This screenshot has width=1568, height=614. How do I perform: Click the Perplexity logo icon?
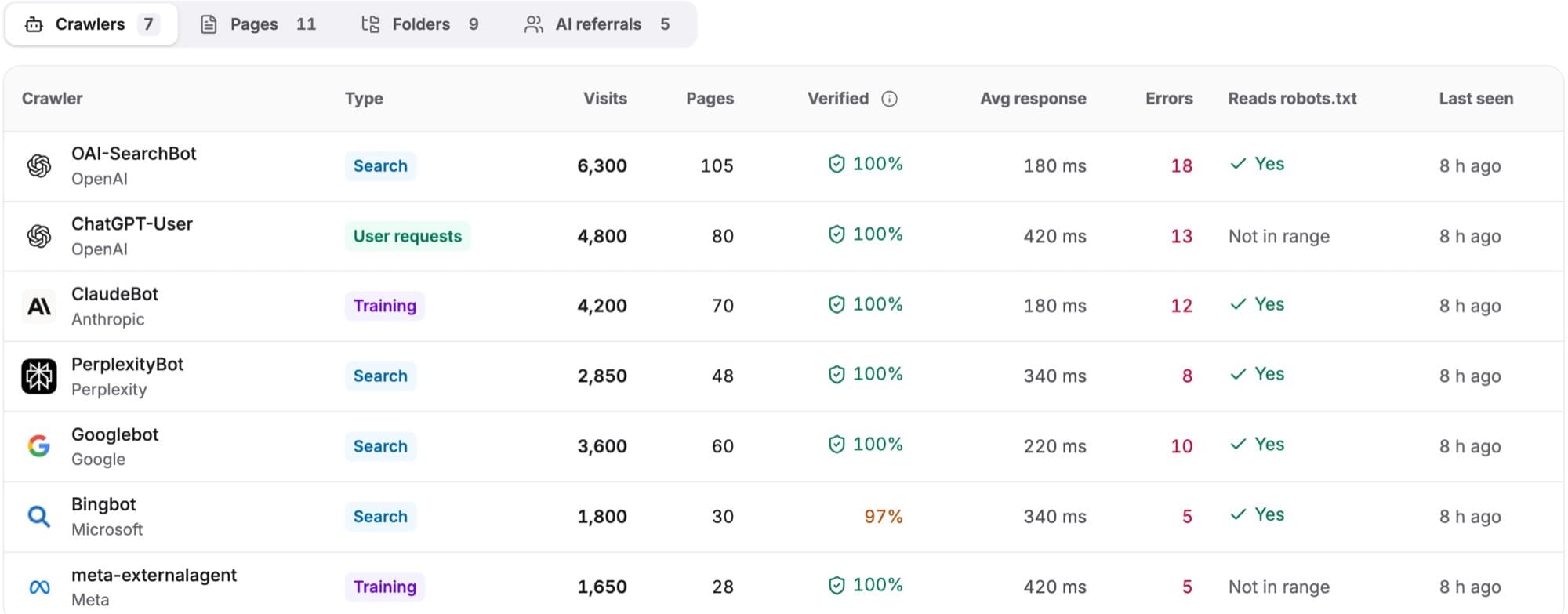tap(39, 376)
